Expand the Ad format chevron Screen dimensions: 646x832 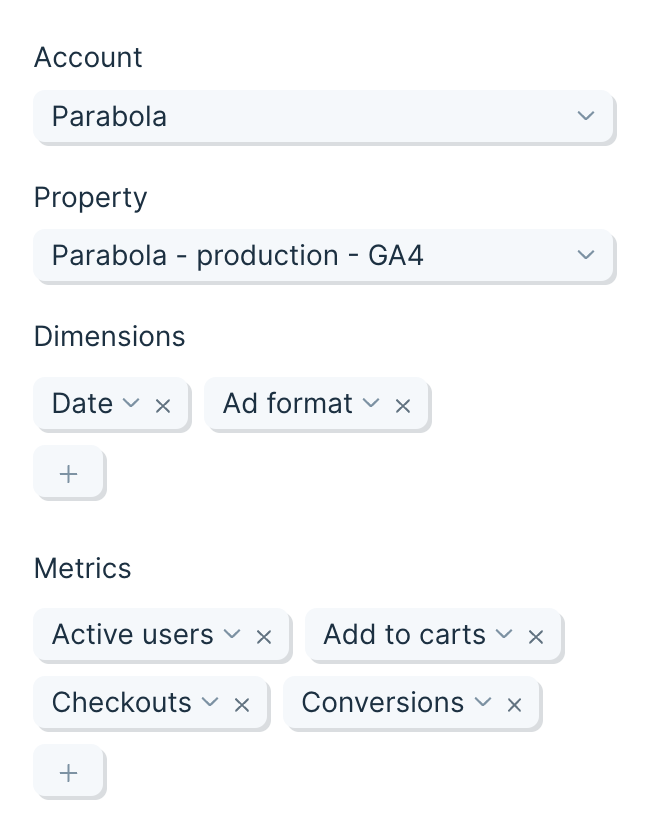click(371, 403)
